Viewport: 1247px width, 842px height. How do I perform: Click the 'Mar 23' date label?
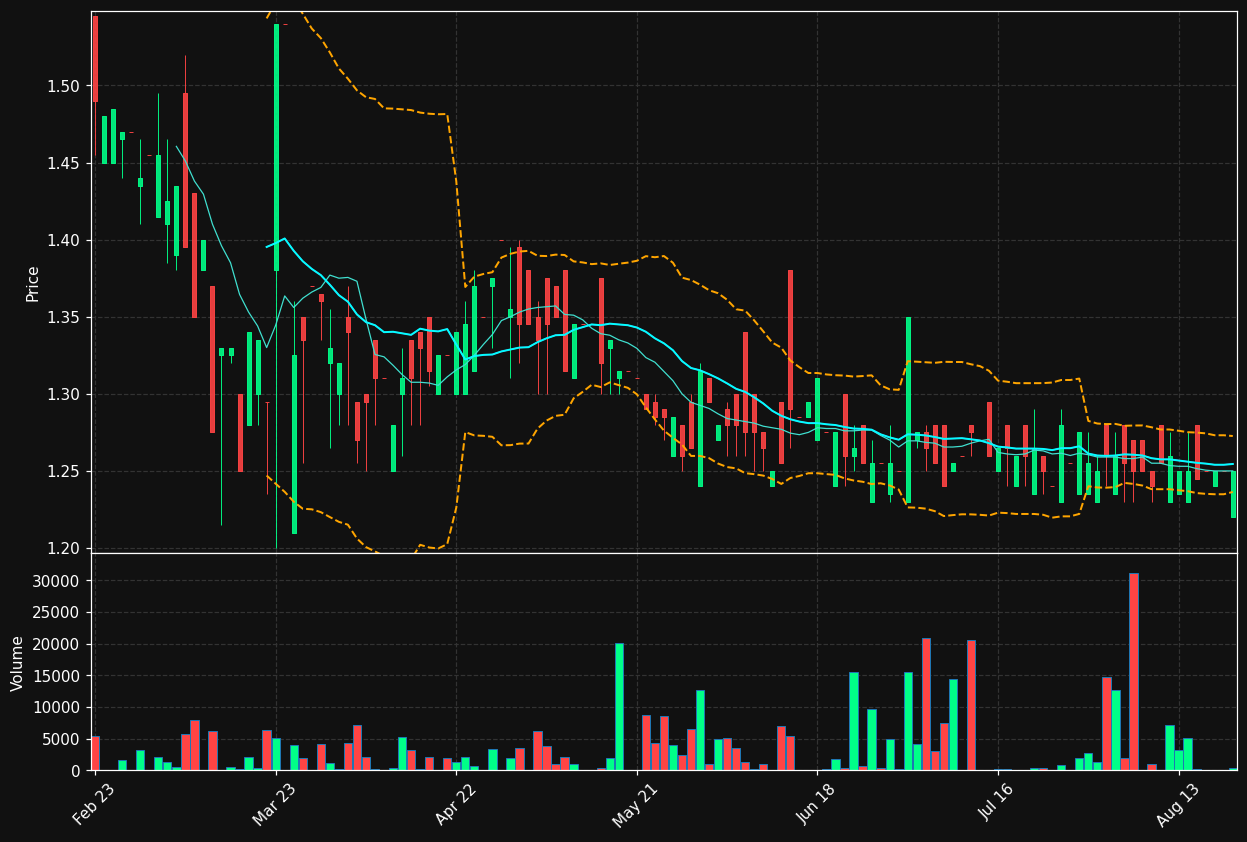point(273,804)
